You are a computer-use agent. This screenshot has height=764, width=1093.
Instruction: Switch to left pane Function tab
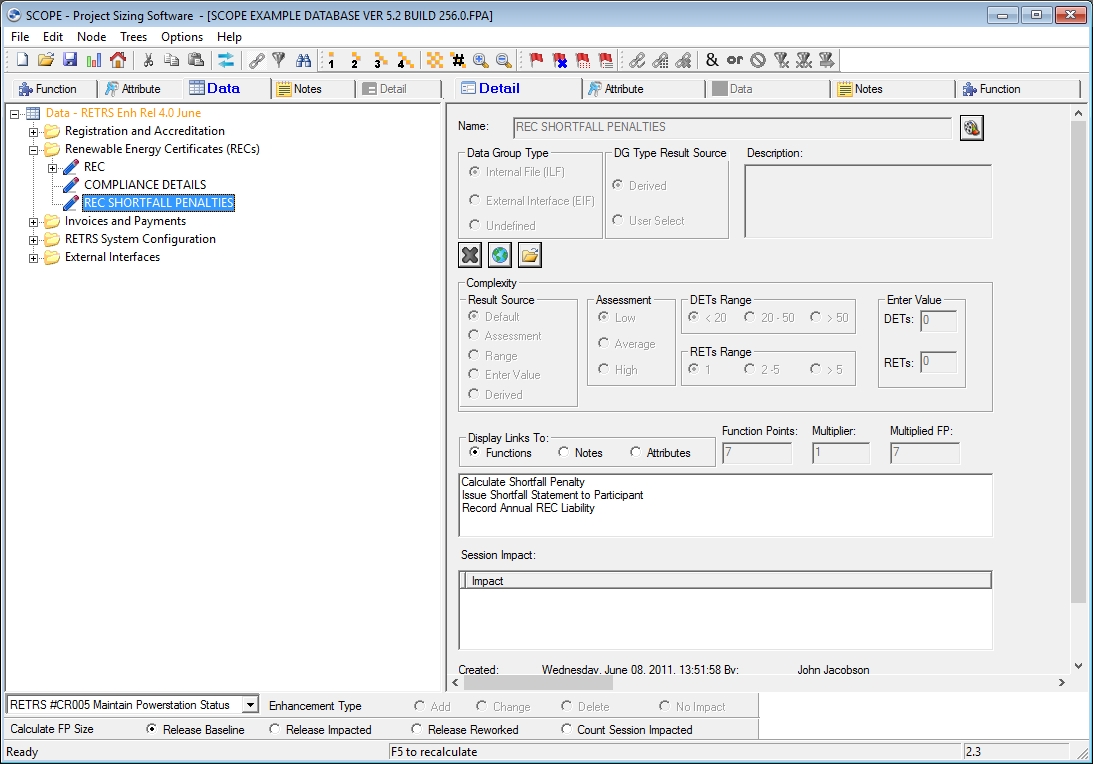coord(54,89)
